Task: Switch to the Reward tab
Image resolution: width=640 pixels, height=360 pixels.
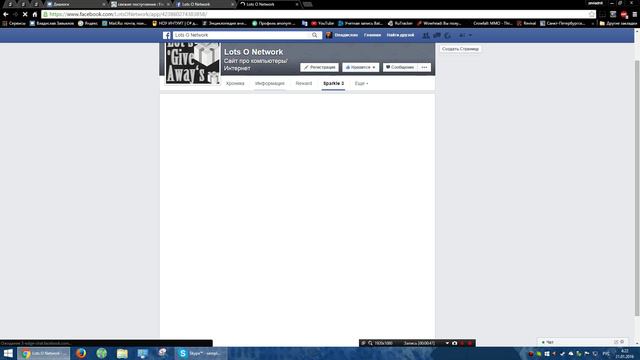Action: tap(304, 84)
